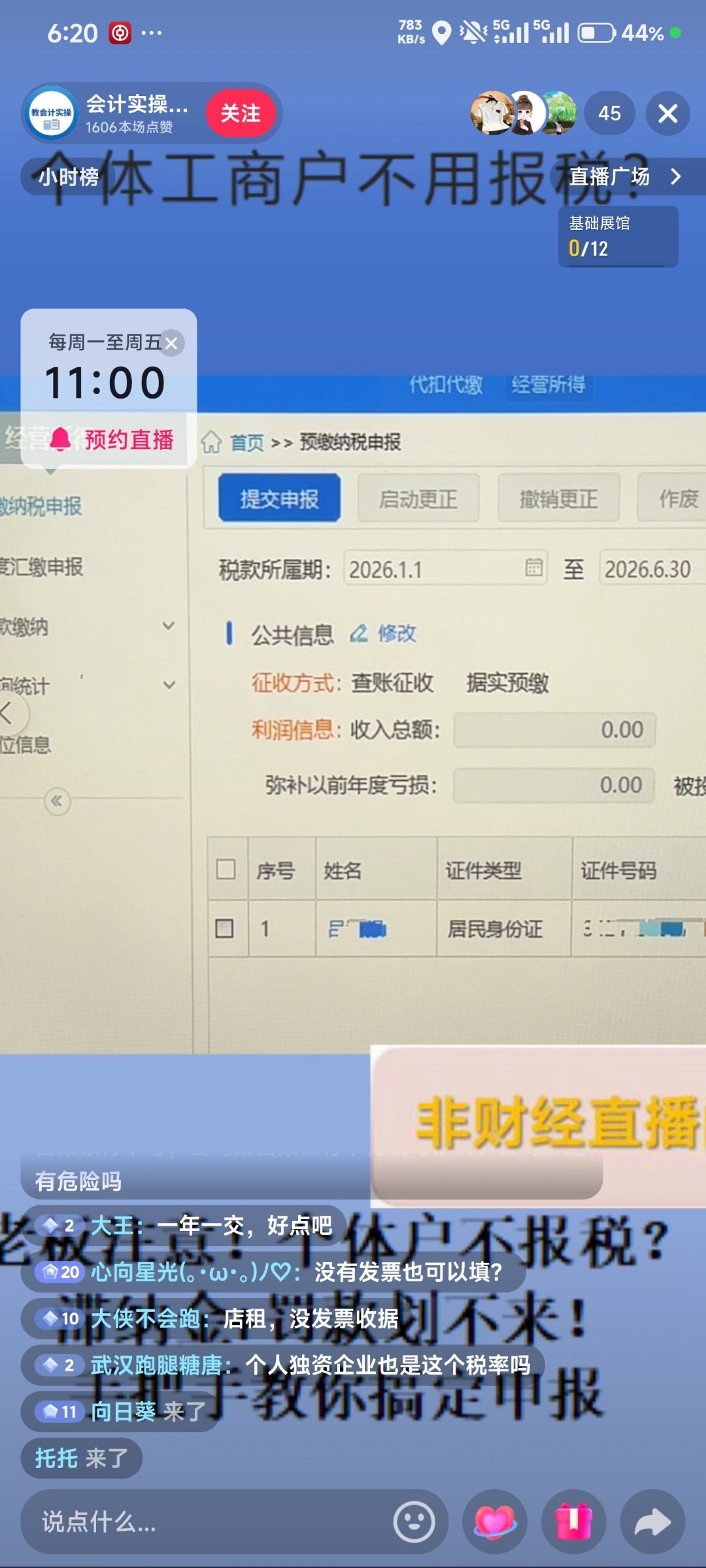Expand the 缴纳 sidebar menu arrow
Image resolution: width=706 pixels, height=1568 pixels.
tap(169, 626)
